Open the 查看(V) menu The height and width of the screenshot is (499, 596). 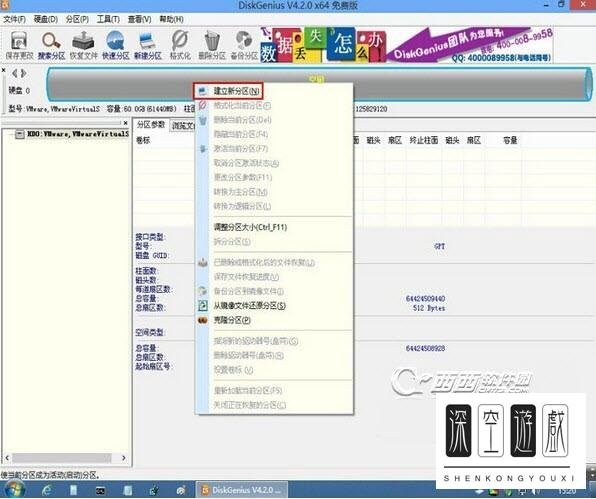139,19
